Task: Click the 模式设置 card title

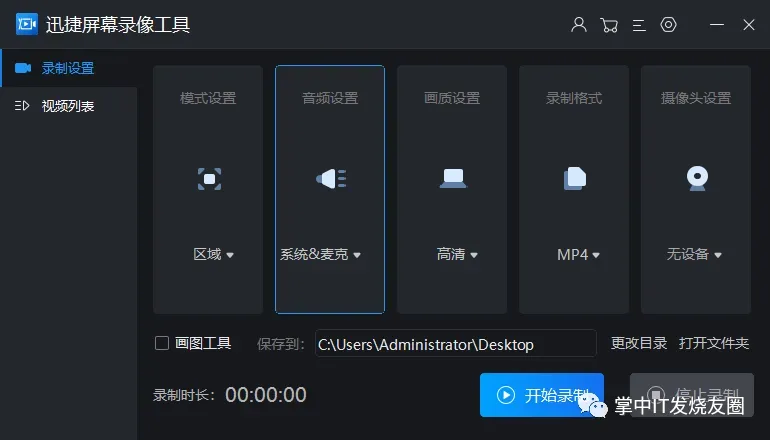Action: click(208, 98)
